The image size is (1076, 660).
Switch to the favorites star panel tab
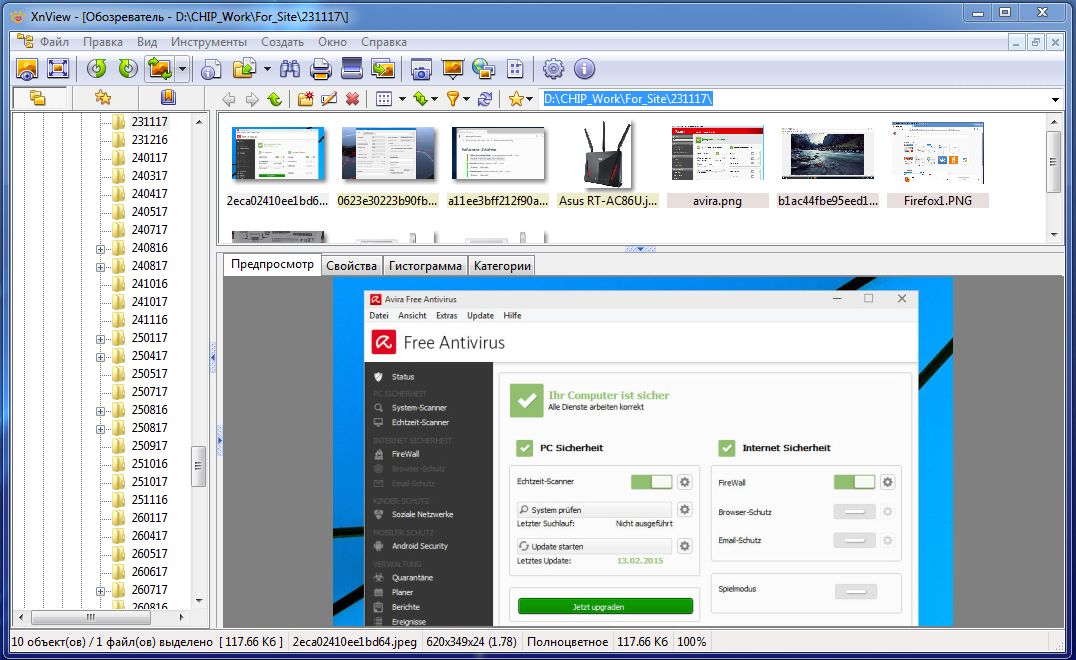pyautogui.click(x=102, y=98)
